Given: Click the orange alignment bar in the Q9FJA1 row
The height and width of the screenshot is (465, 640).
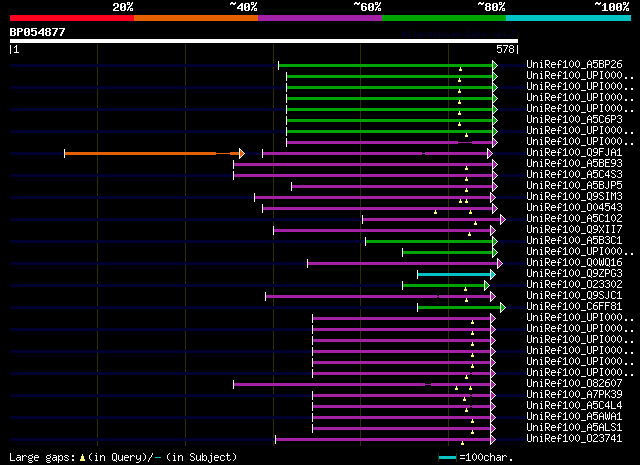Looking at the screenshot, I should click(x=154, y=154).
